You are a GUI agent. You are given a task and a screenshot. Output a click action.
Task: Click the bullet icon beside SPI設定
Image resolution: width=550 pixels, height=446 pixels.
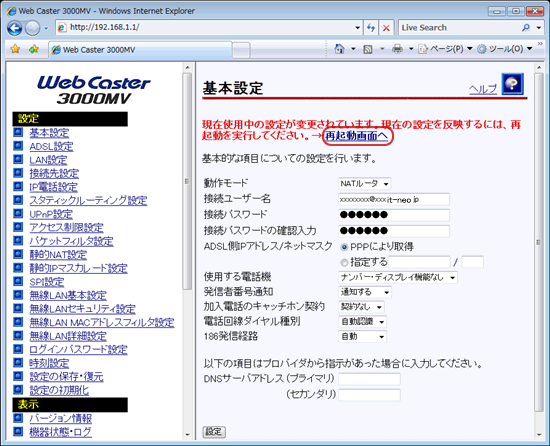(x=18, y=281)
